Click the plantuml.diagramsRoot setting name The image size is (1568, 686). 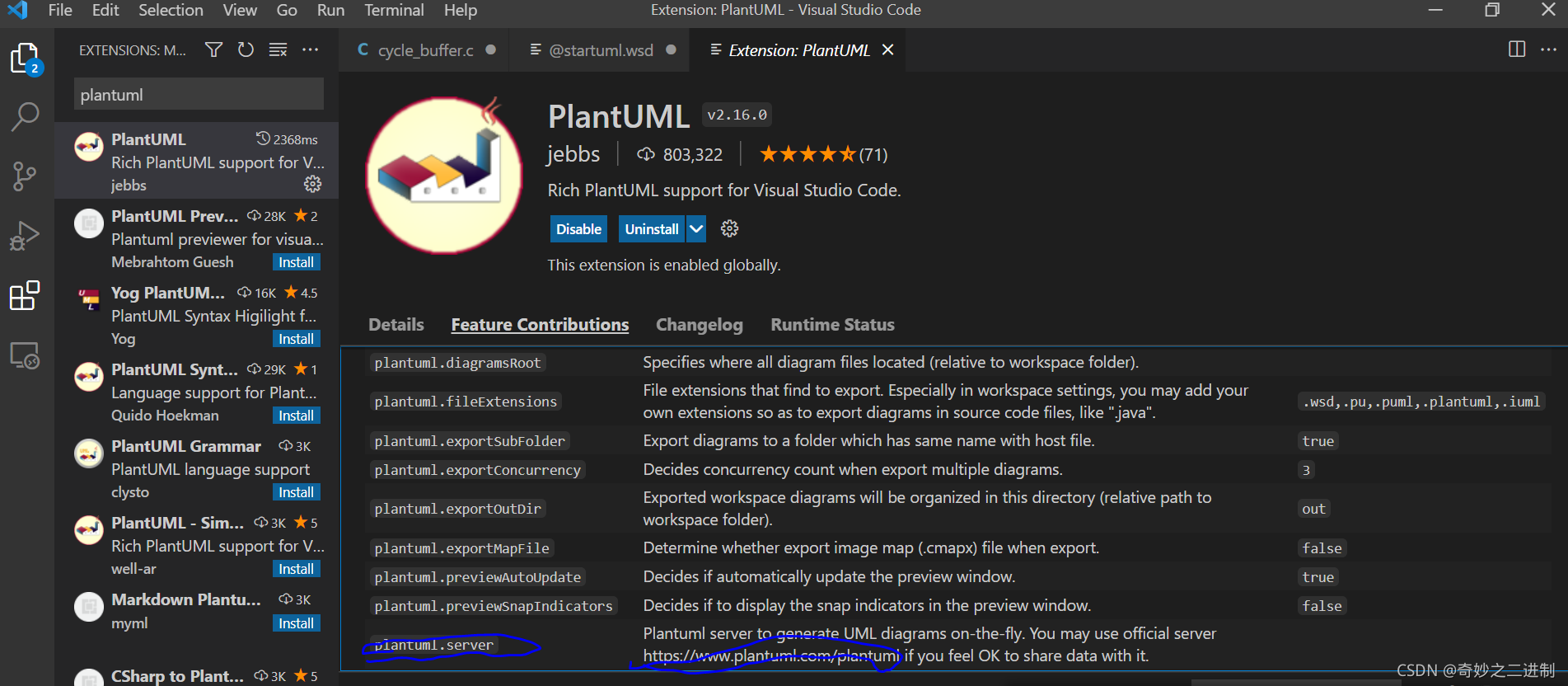[x=457, y=363]
